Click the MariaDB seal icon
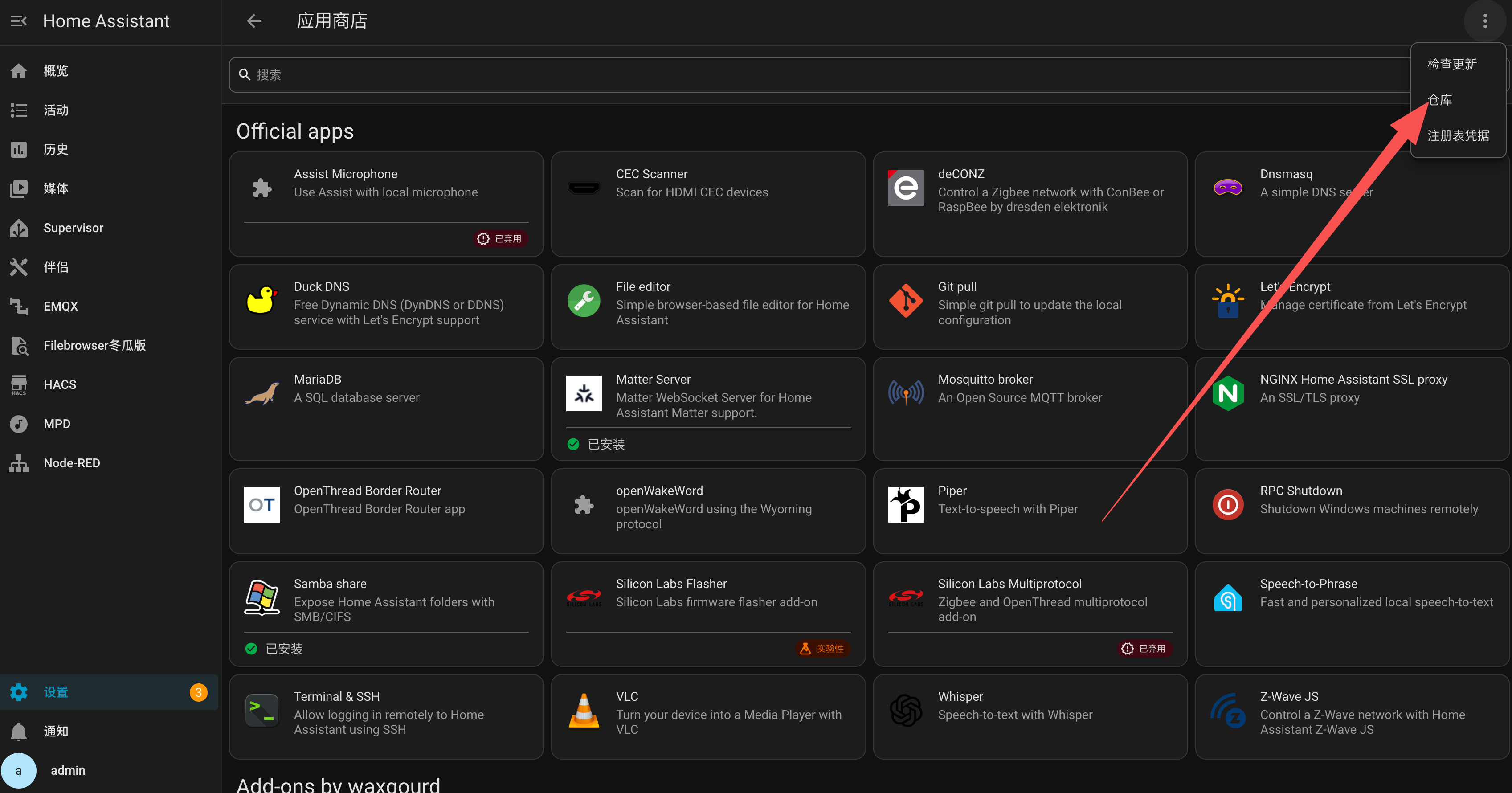Image resolution: width=1512 pixels, height=793 pixels. 262,392
